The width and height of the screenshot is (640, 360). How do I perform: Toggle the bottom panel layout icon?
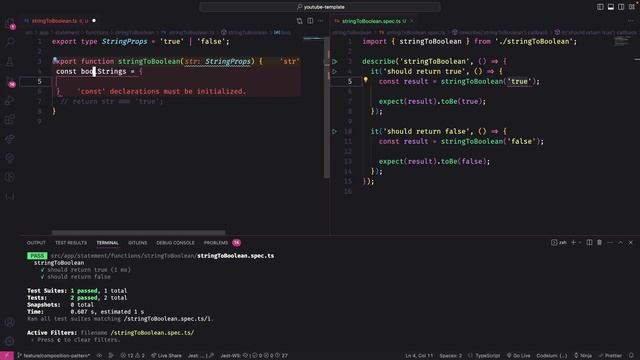click(x=611, y=7)
